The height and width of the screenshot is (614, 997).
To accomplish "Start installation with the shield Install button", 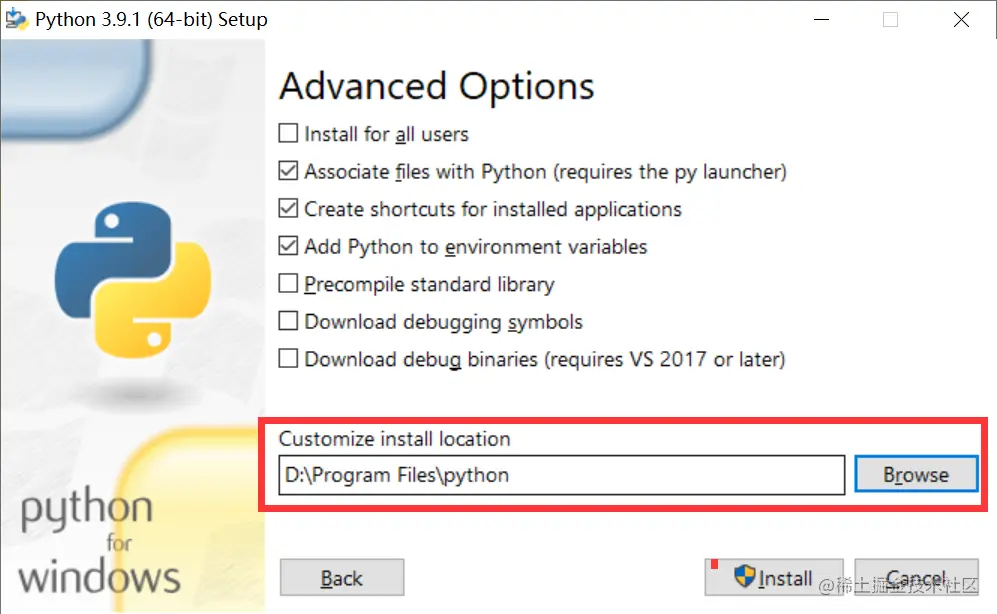I will (x=774, y=578).
